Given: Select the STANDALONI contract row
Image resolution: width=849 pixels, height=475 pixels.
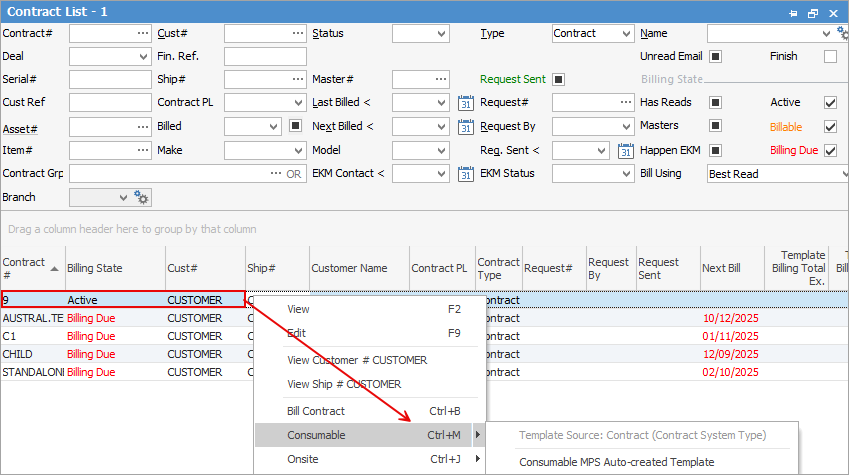Looking at the screenshot, I should (32, 372).
